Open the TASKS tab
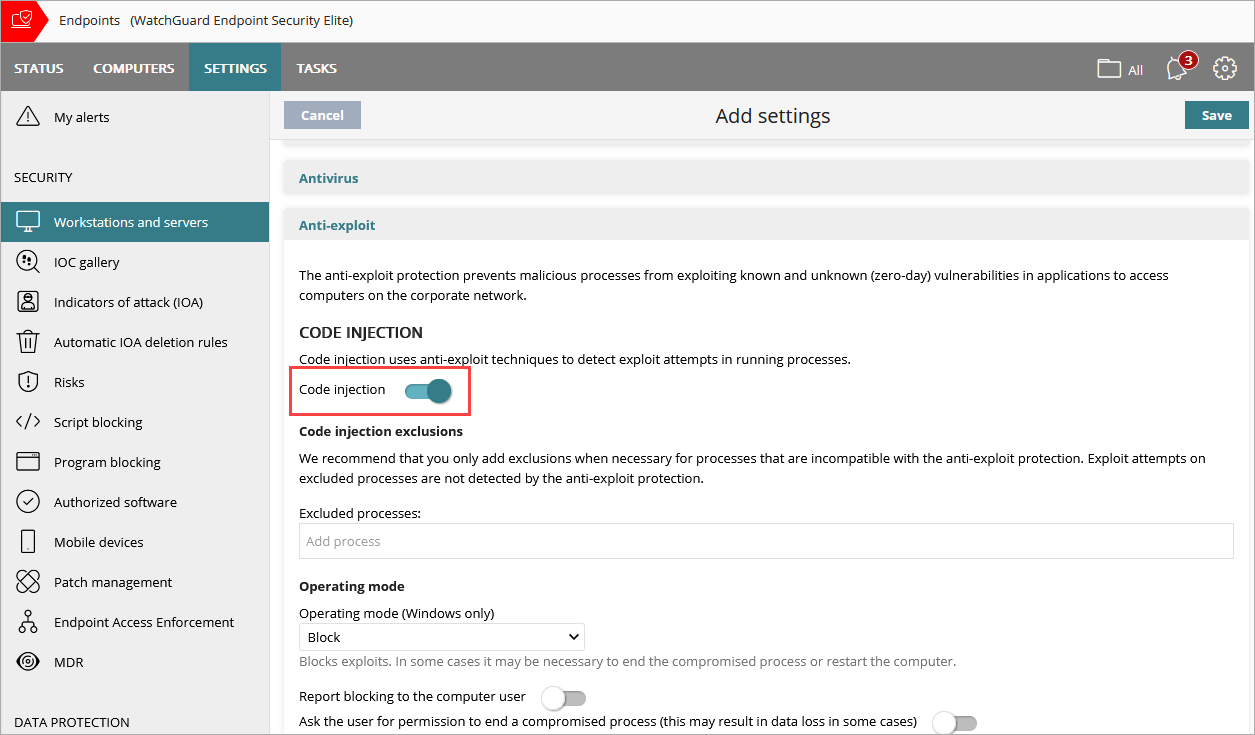The image size is (1255, 735). pos(316,68)
